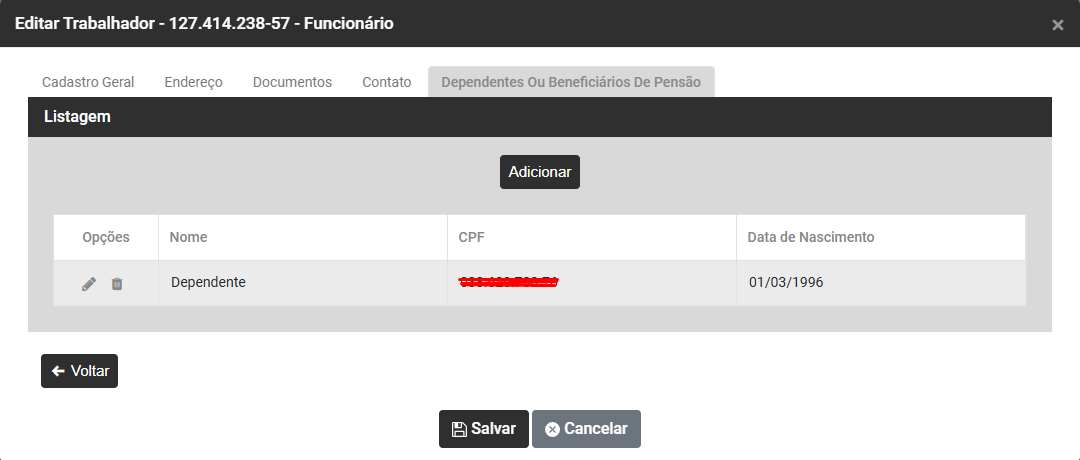Select the Contato tab
The height and width of the screenshot is (460, 1080).
point(387,82)
